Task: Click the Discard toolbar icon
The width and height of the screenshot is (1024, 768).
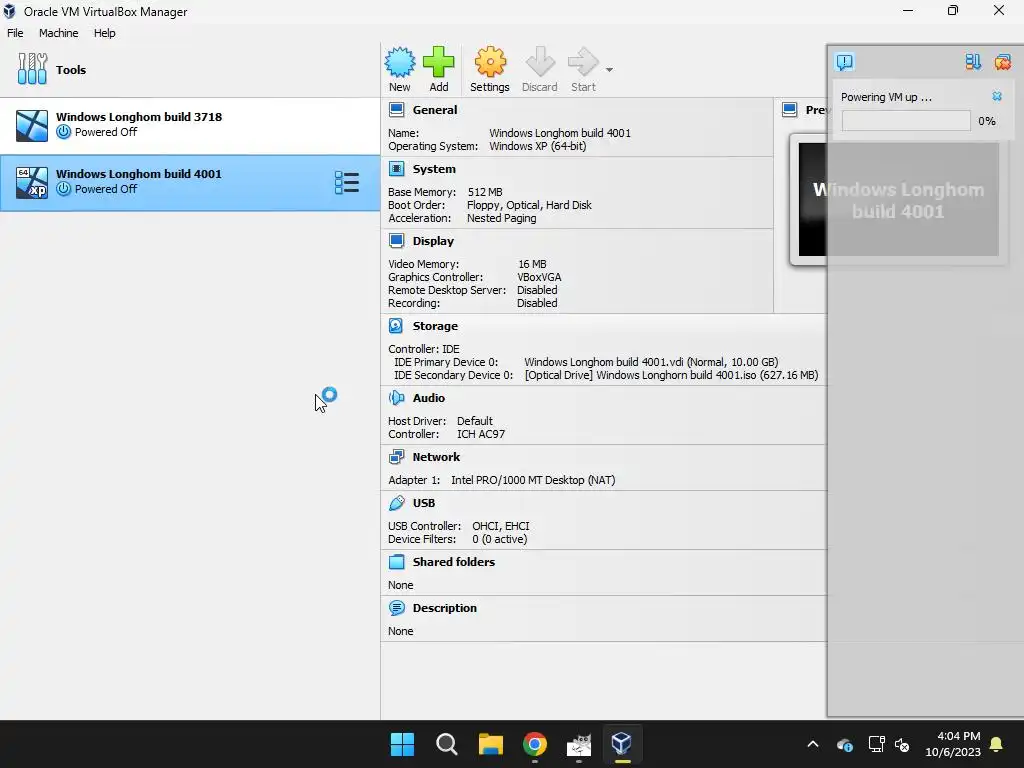Action: click(539, 63)
